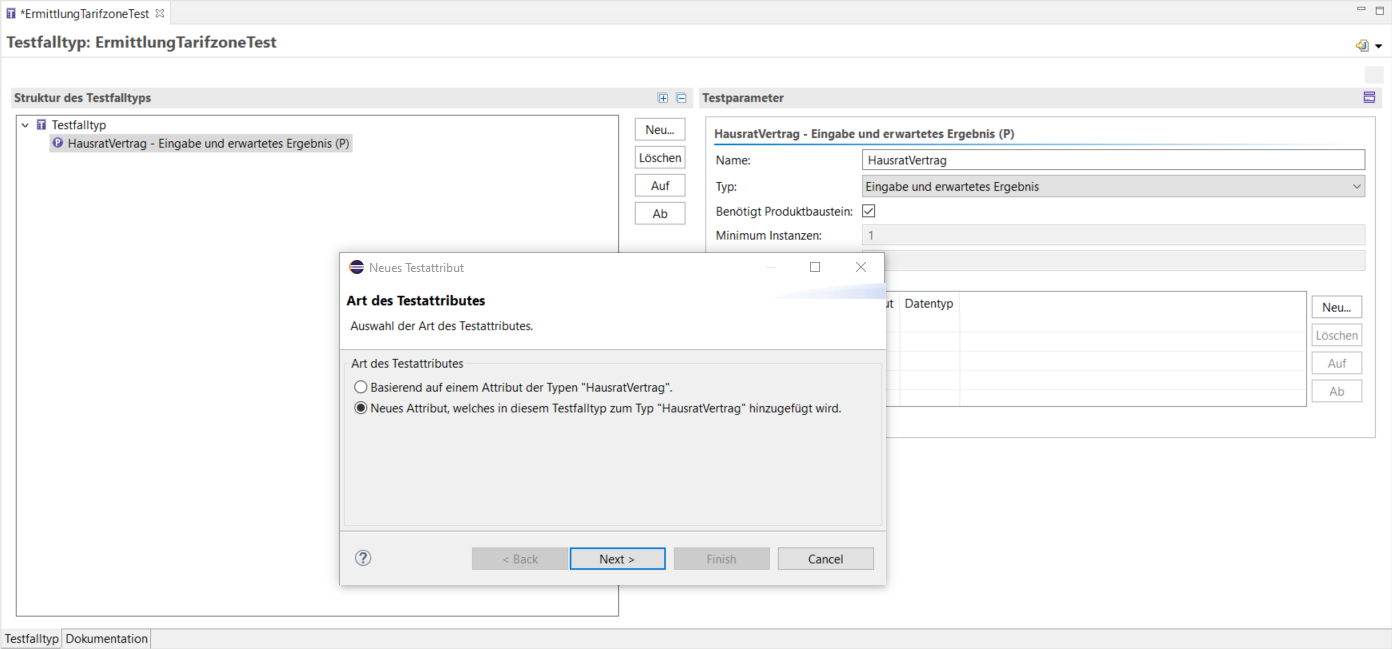Click the Name field containing HausratVertrag
This screenshot has width=1392, height=649.
coord(1112,160)
